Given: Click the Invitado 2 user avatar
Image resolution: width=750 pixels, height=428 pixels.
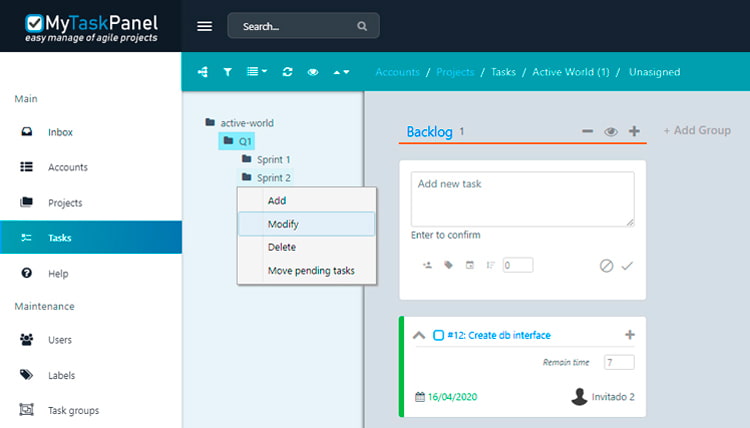Looking at the screenshot, I should 579,396.
